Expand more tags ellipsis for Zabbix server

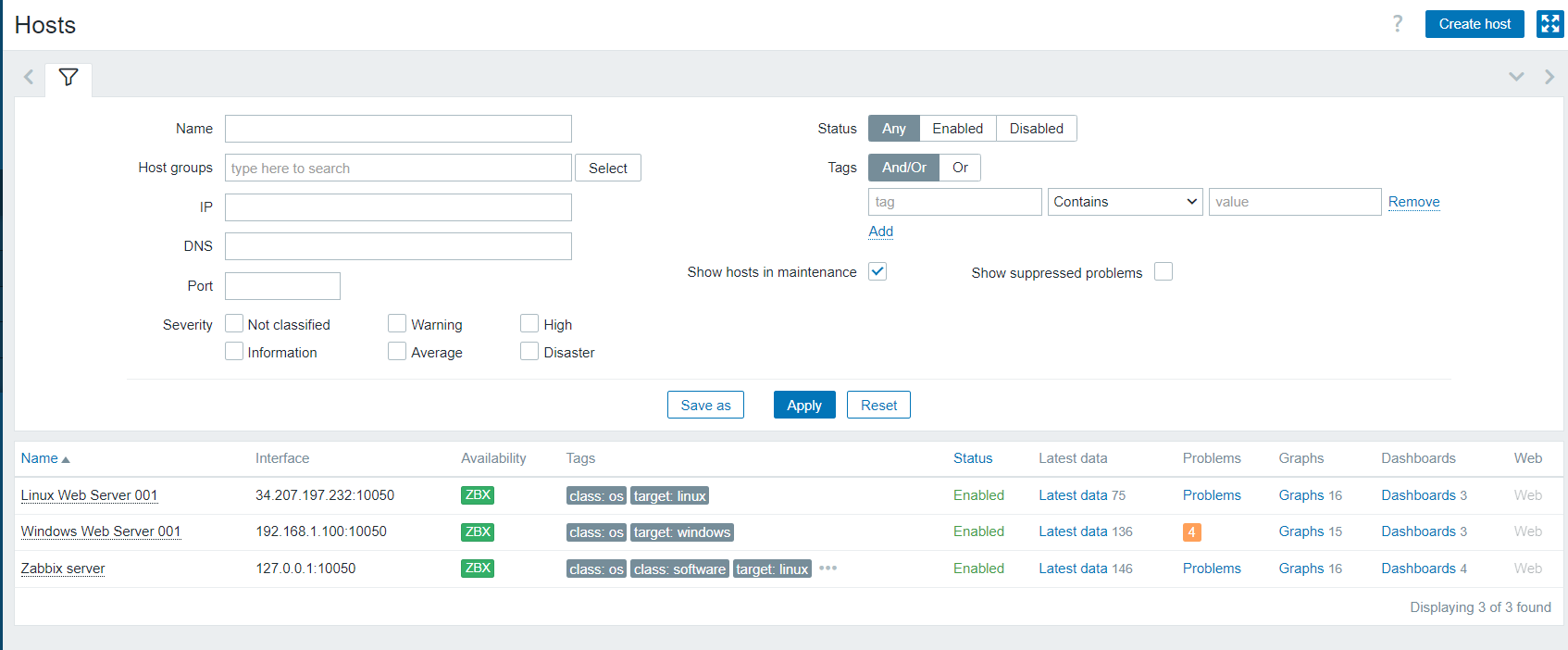click(x=828, y=569)
